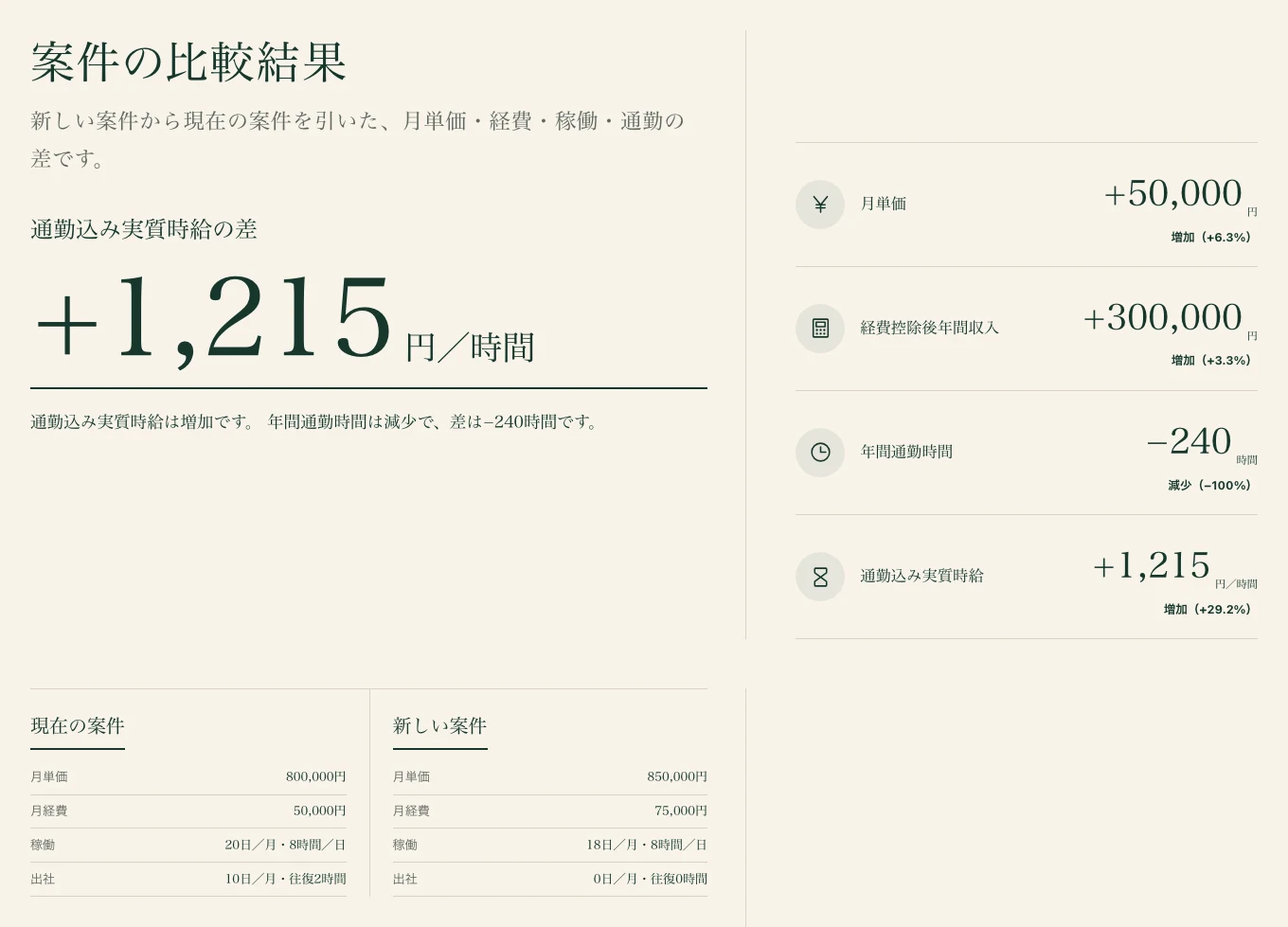The height and width of the screenshot is (927, 1288).
Task: Click the 850,000円 value in 新しい案件
Action: (x=677, y=776)
